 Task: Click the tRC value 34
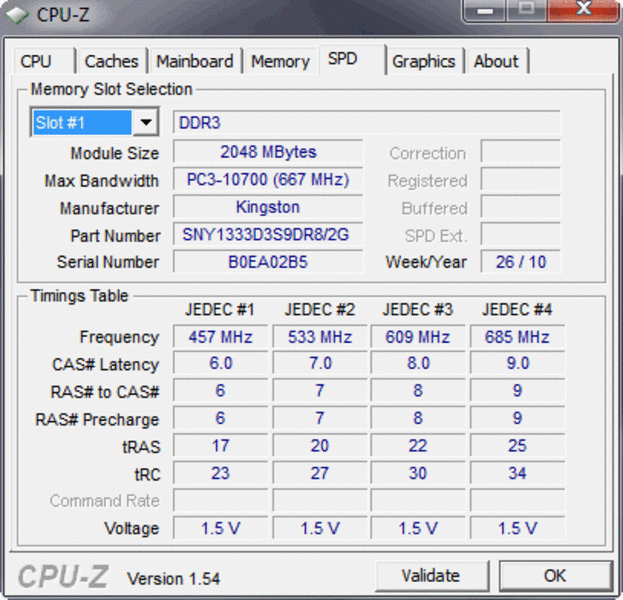click(517, 473)
